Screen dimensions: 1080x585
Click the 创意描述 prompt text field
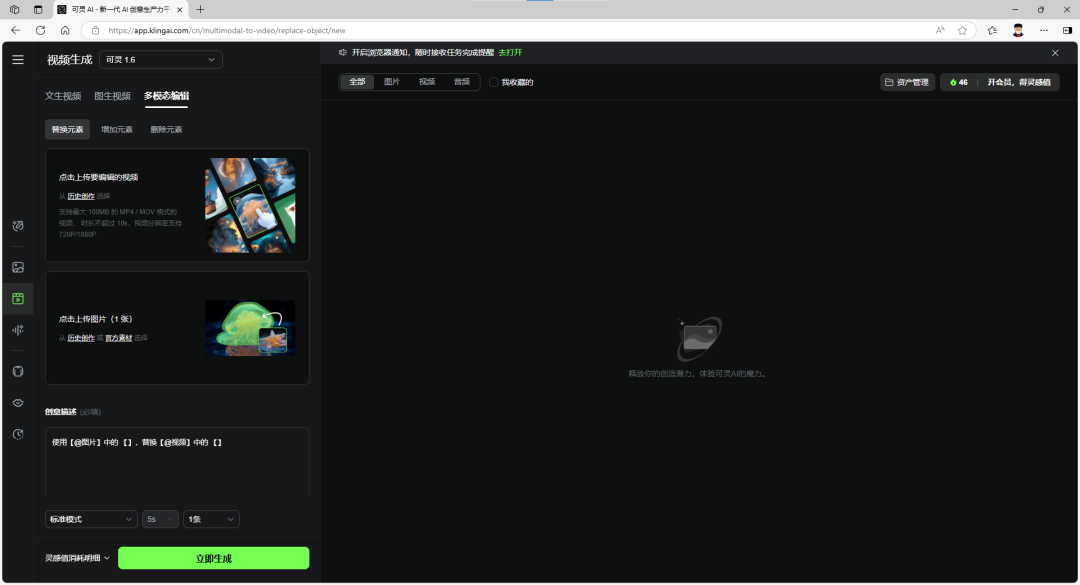[x=177, y=465]
